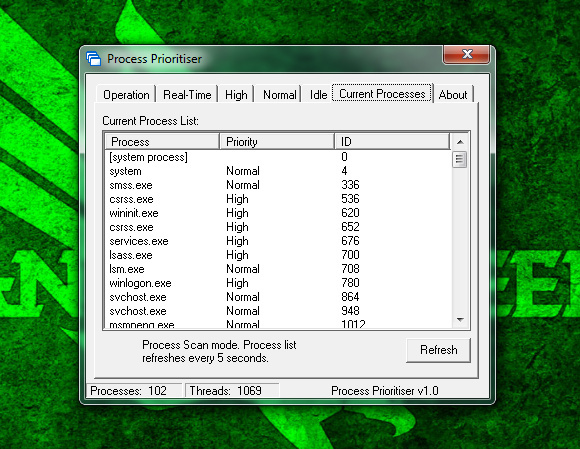Close the Process Prioritiser window
This screenshot has height=449, width=580.
pyautogui.click(x=467, y=54)
